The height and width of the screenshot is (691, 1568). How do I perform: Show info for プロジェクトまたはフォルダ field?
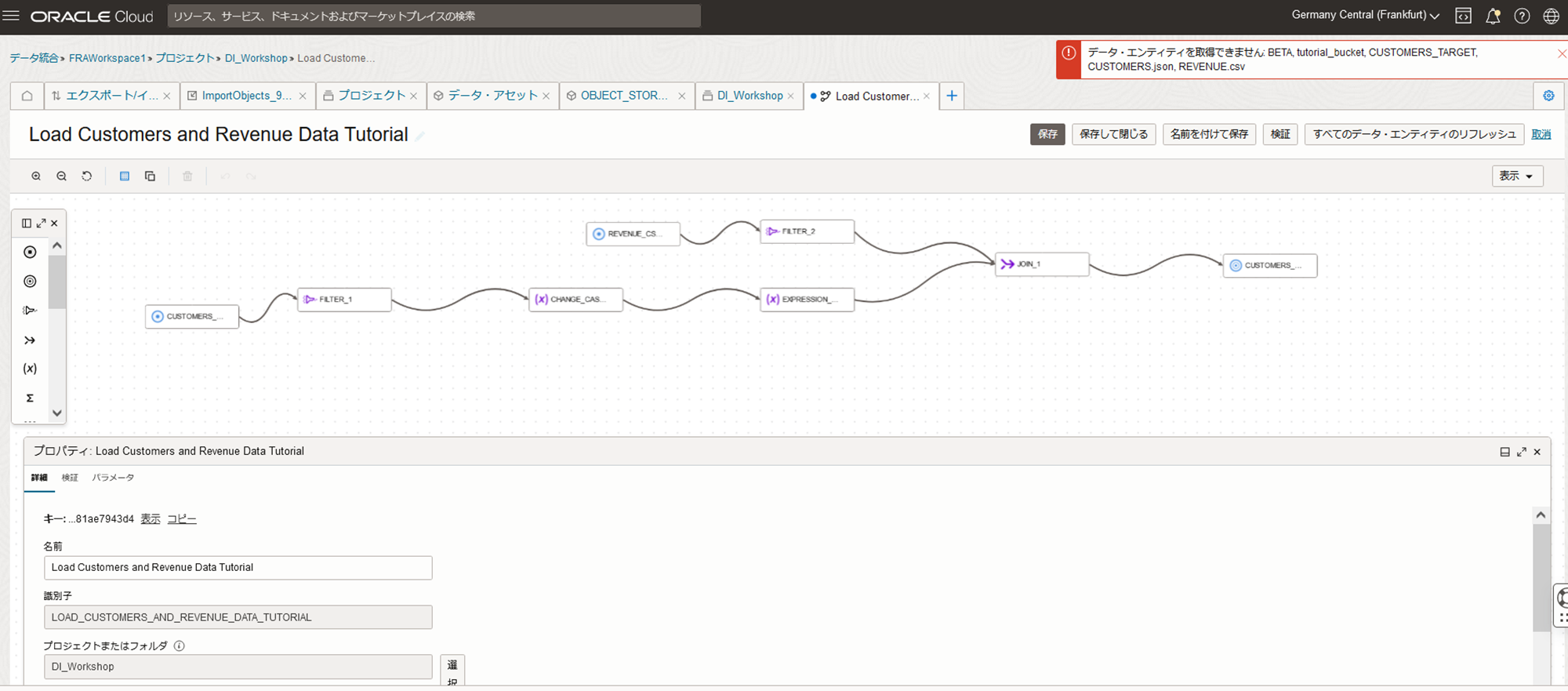(x=180, y=646)
